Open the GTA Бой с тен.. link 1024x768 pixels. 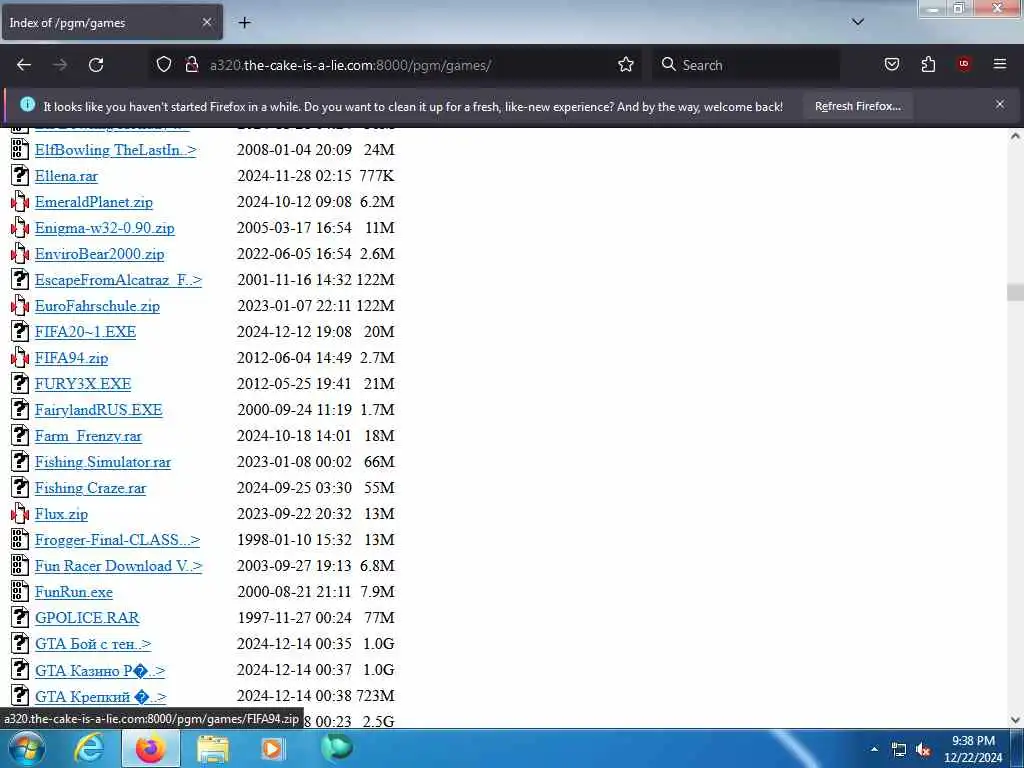pos(93,644)
